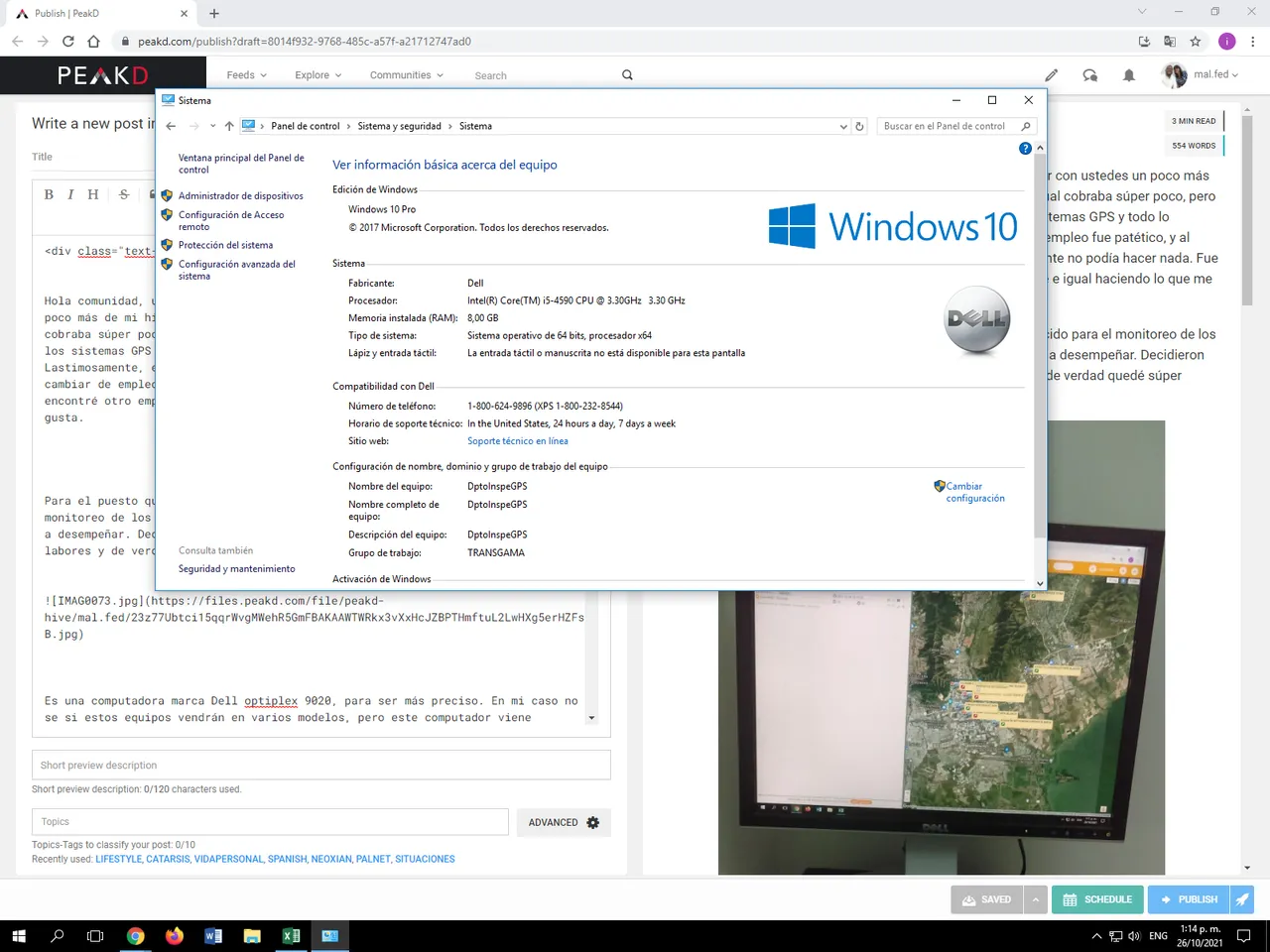The image size is (1270, 952).
Task: Open the pencil compose icon in PeakD header
Action: (x=1052, y=74)
